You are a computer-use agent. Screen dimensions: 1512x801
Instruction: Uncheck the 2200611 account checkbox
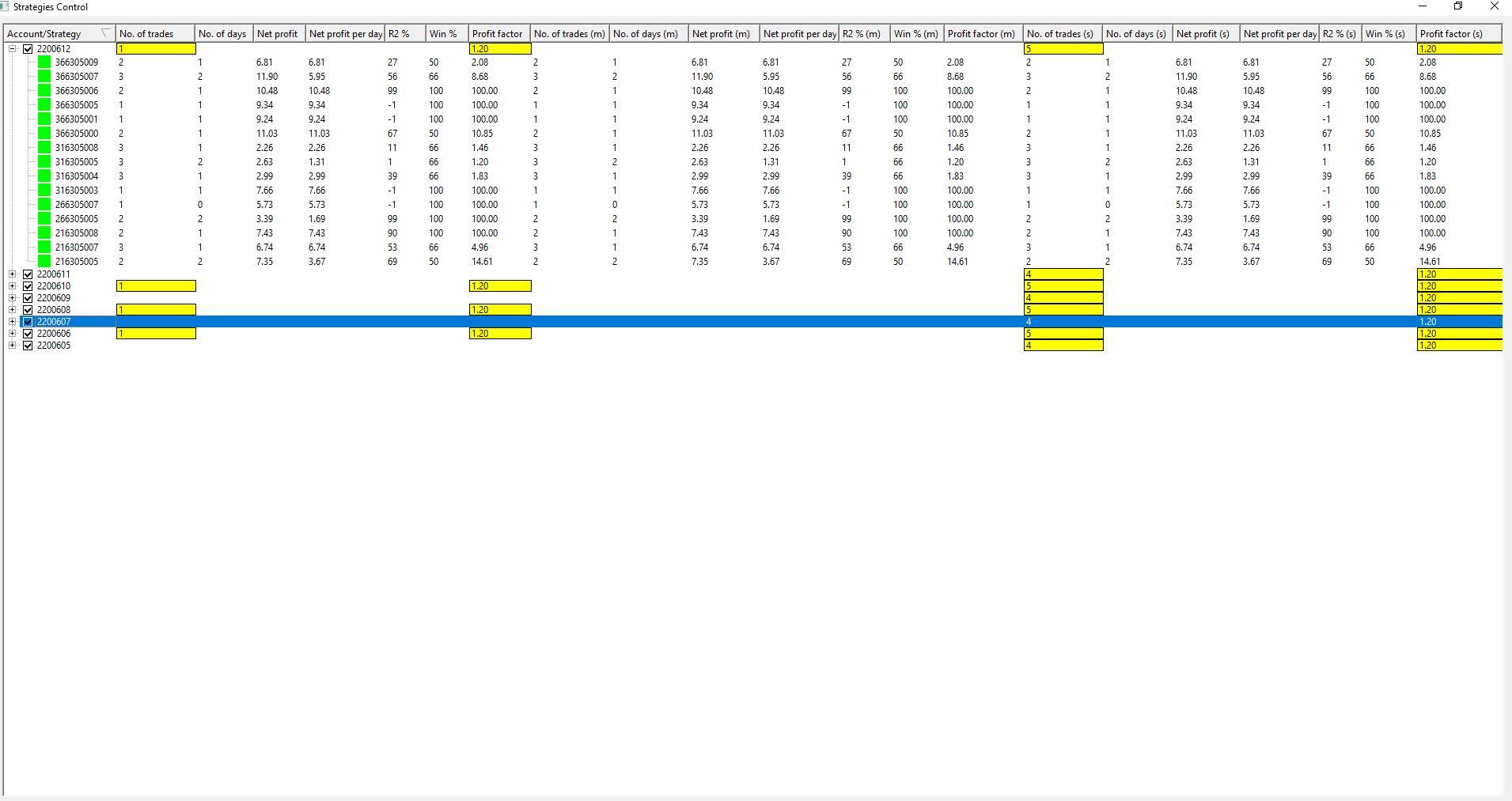(28, 274)
